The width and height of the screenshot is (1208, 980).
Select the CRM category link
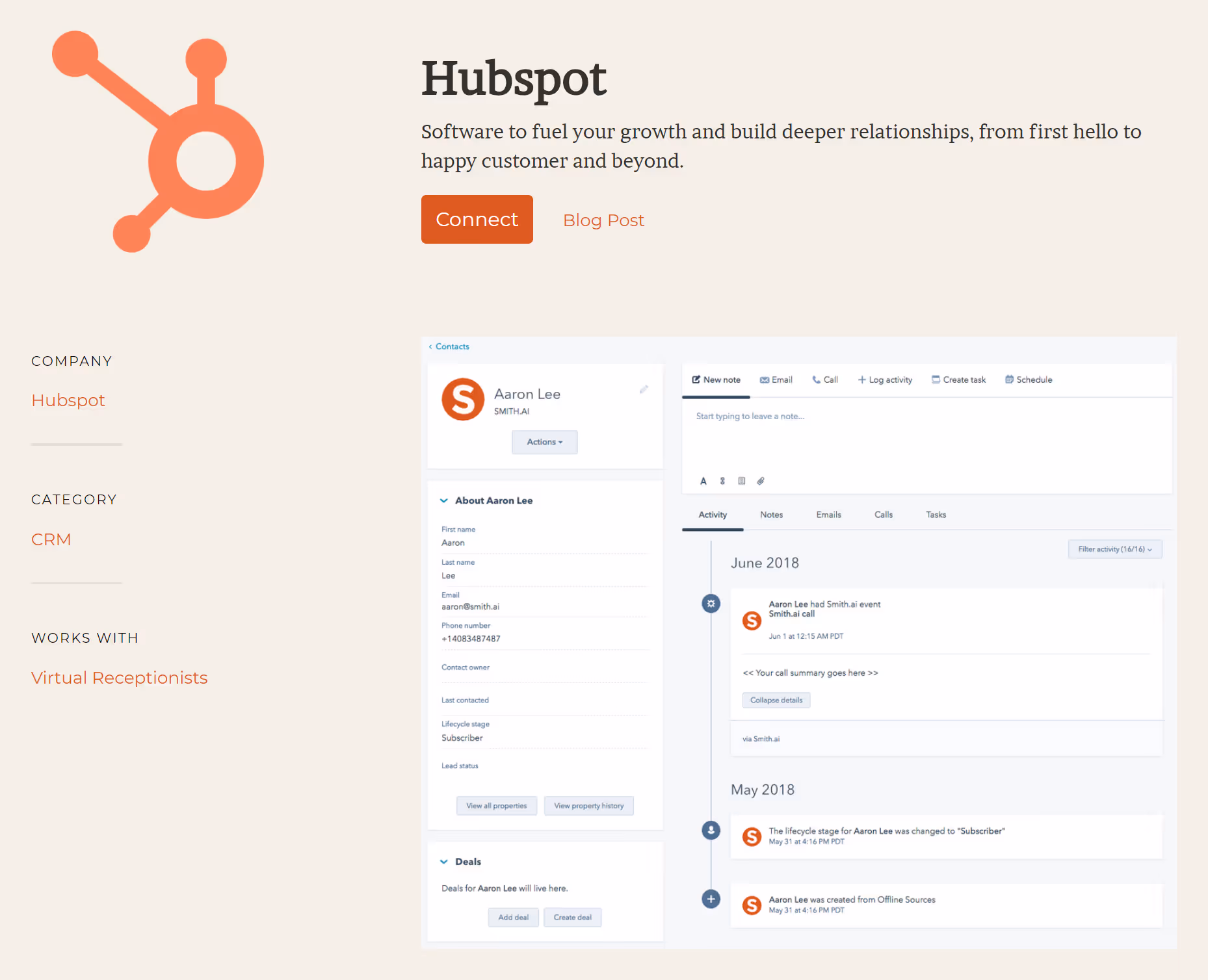(51, 539)
